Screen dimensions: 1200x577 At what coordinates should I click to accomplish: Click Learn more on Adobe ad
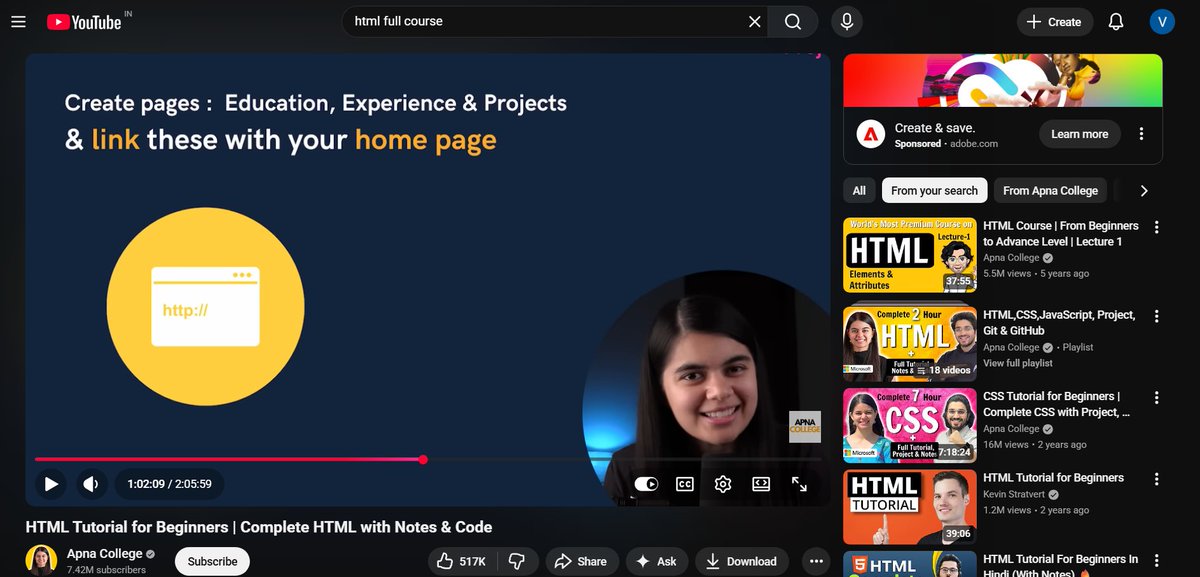pos(1079,134)
